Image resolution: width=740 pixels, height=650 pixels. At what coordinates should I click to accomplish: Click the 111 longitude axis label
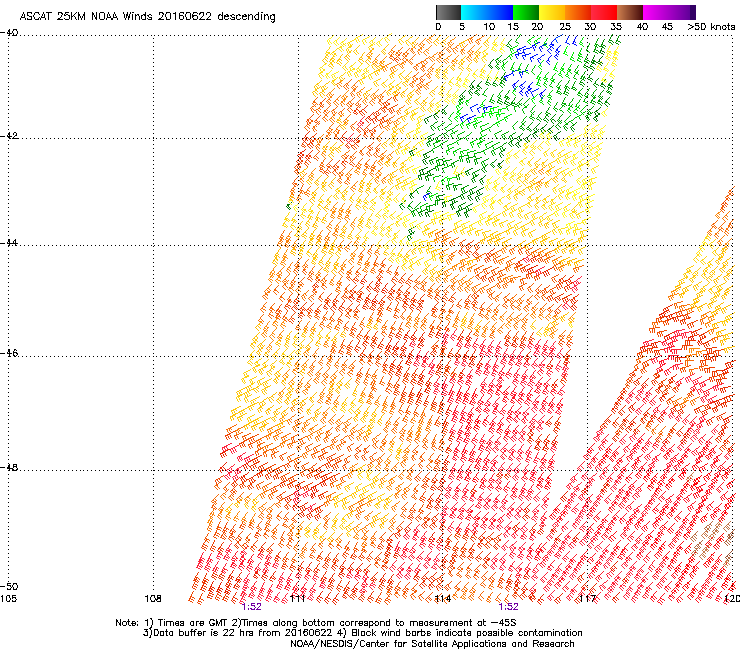click(298, 599)
